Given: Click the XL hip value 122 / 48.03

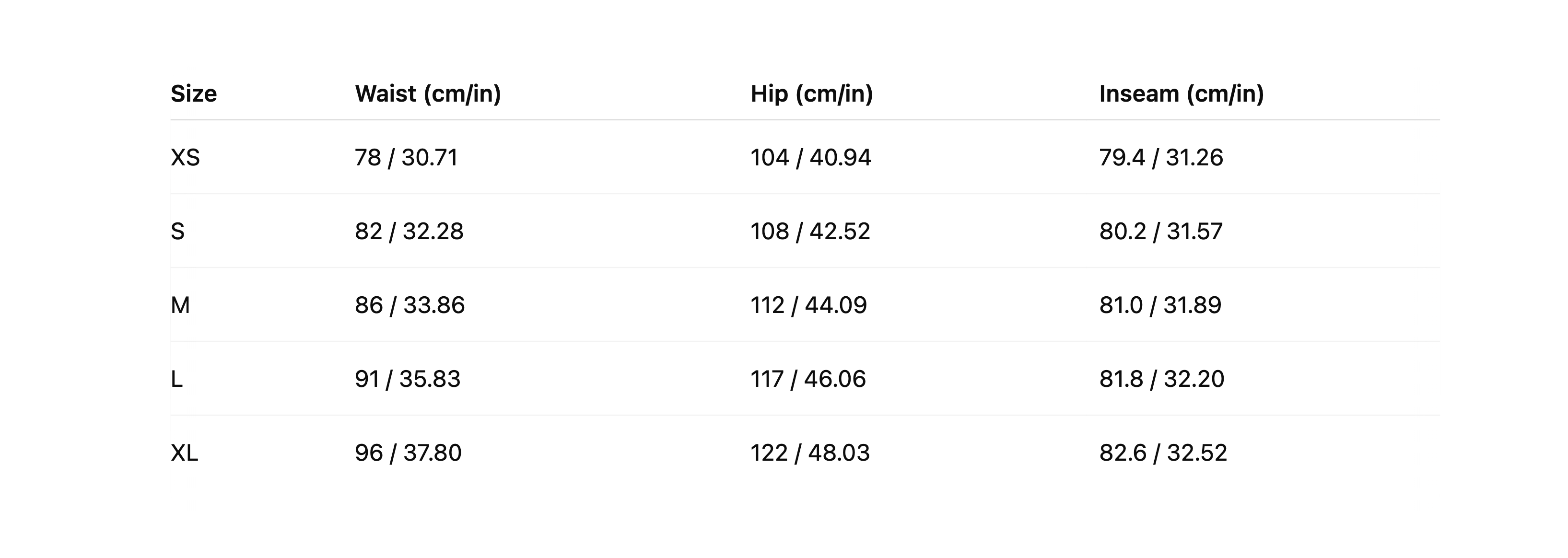Looking at the screenshot, I should click(x=809, y=453).
